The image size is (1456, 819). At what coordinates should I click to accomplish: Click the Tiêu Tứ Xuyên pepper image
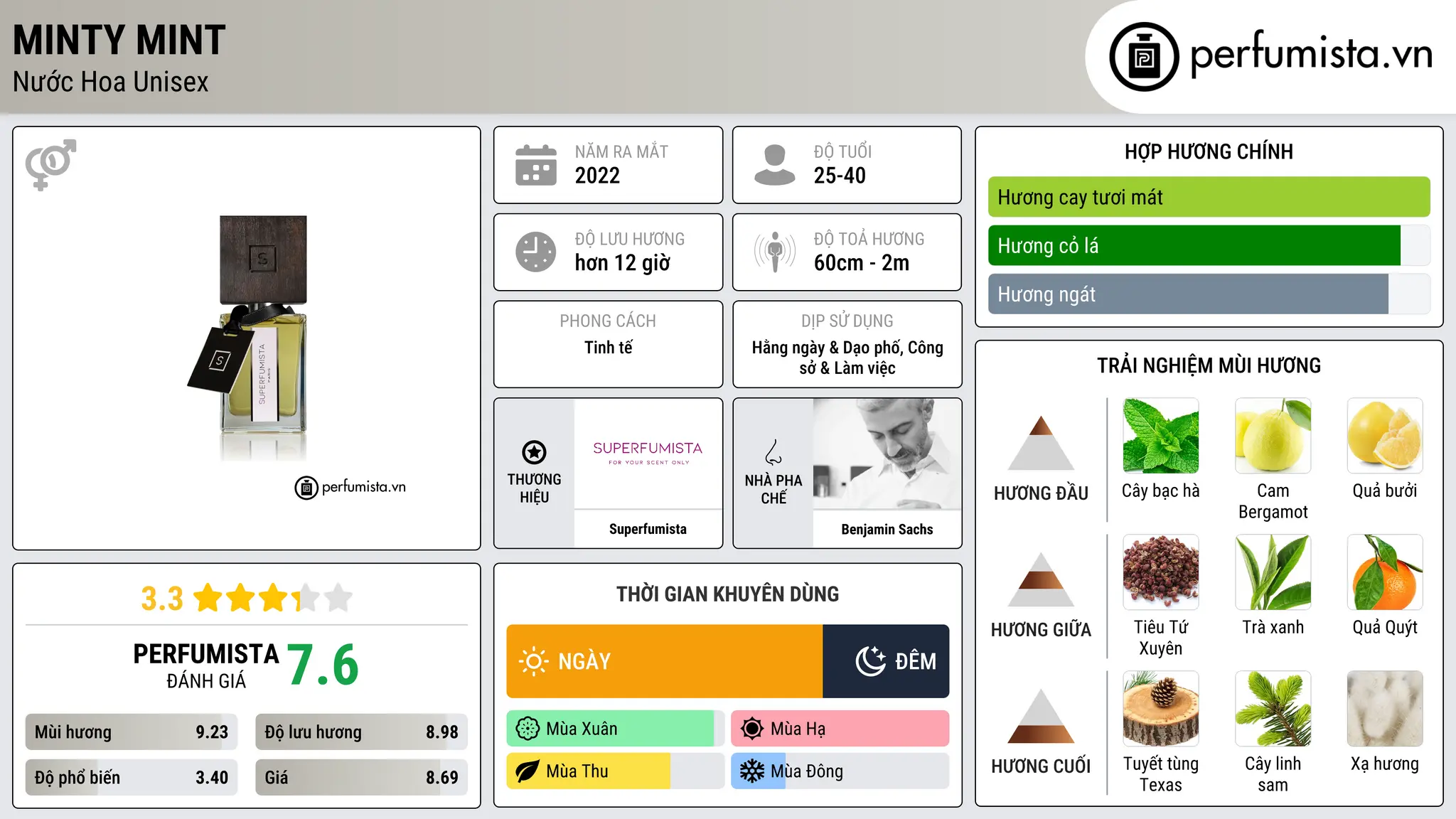click(1161, 572)
